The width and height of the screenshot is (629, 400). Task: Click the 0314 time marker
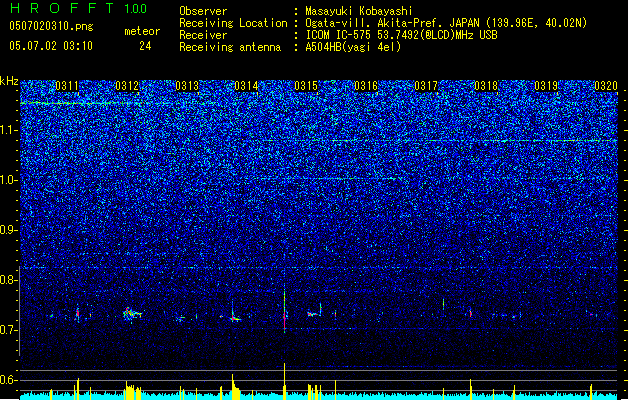(246, 86)
